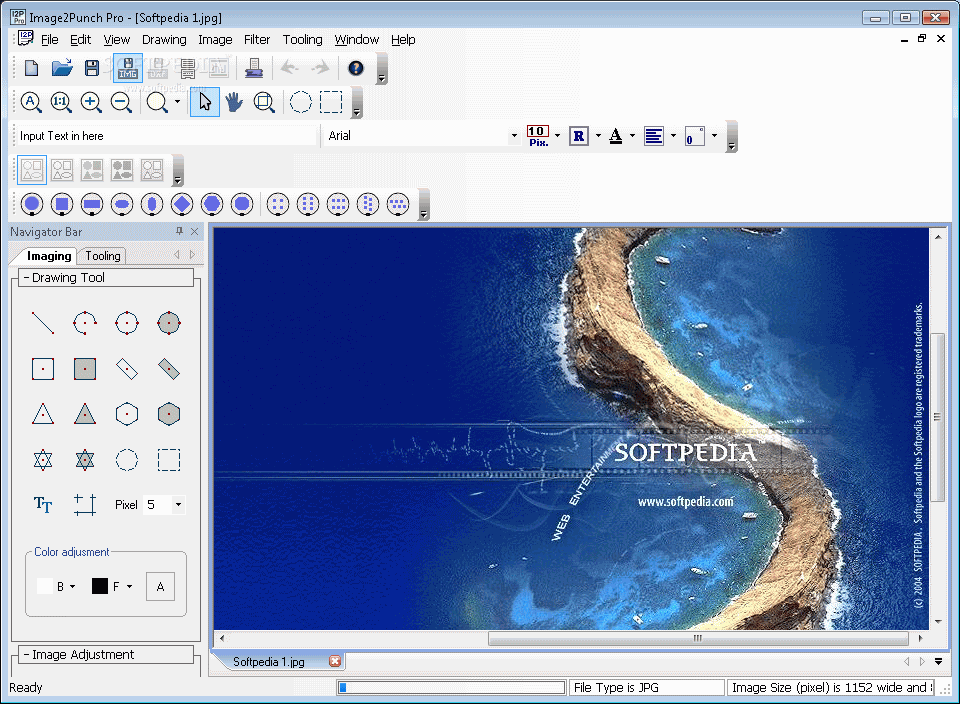Select the outlined square drawing tool

43,369
